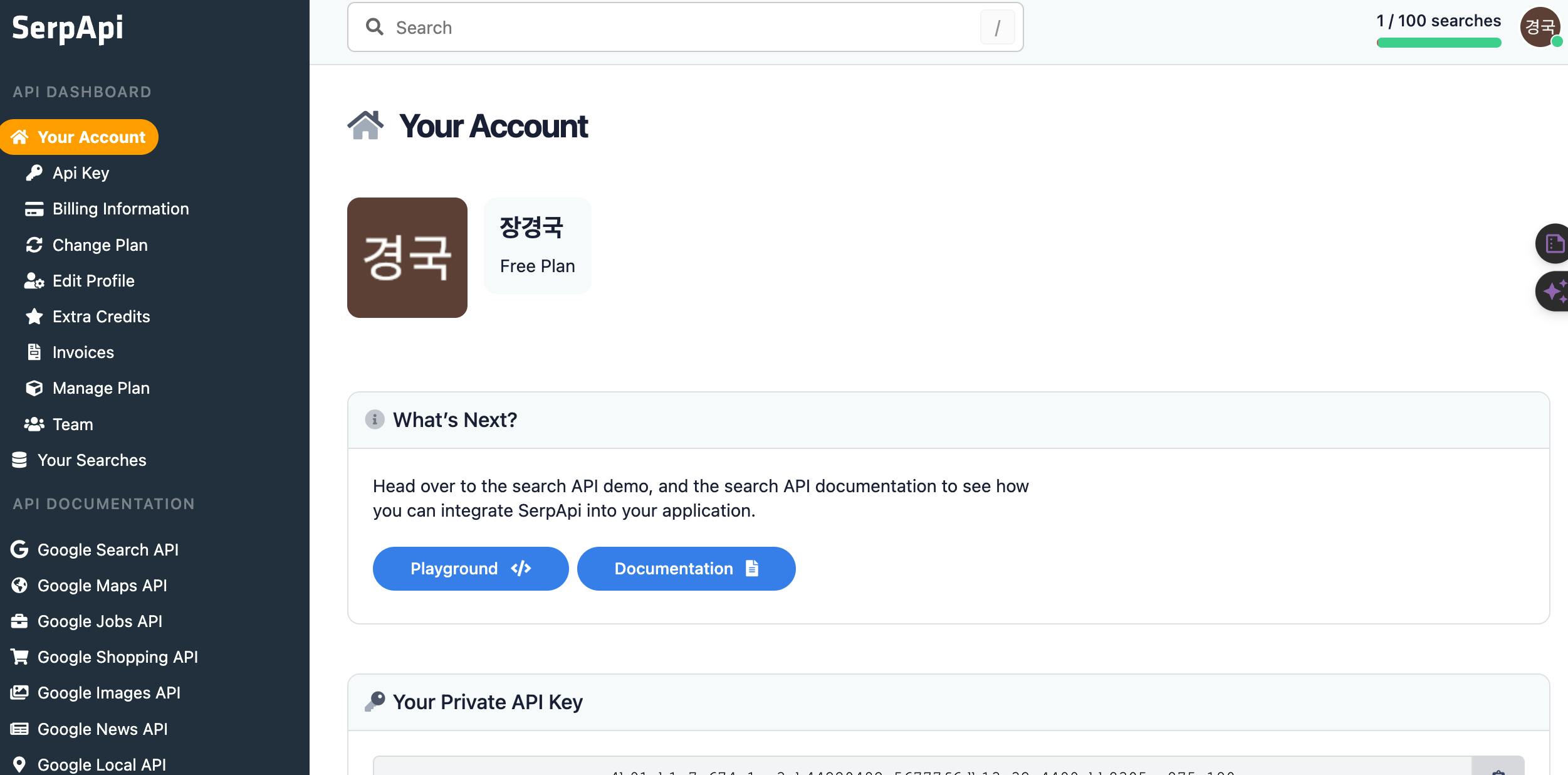Screen dimensions: 1568x775
Task: Click the large brown profile avatar
Action: (407, 258)
